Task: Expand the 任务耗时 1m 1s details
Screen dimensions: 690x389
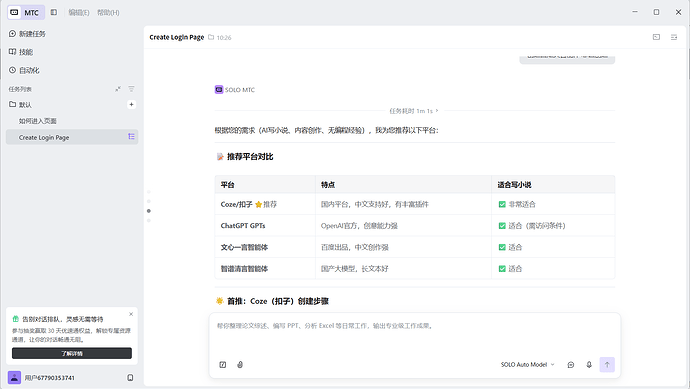Action: coord(414,111)
